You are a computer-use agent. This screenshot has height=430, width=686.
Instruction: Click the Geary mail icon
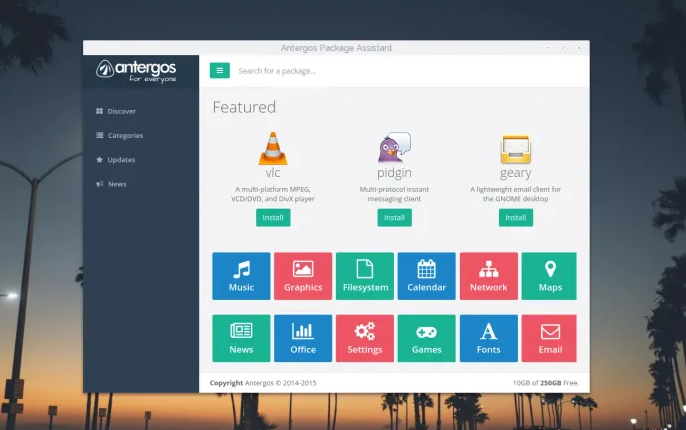pos(516,149)
